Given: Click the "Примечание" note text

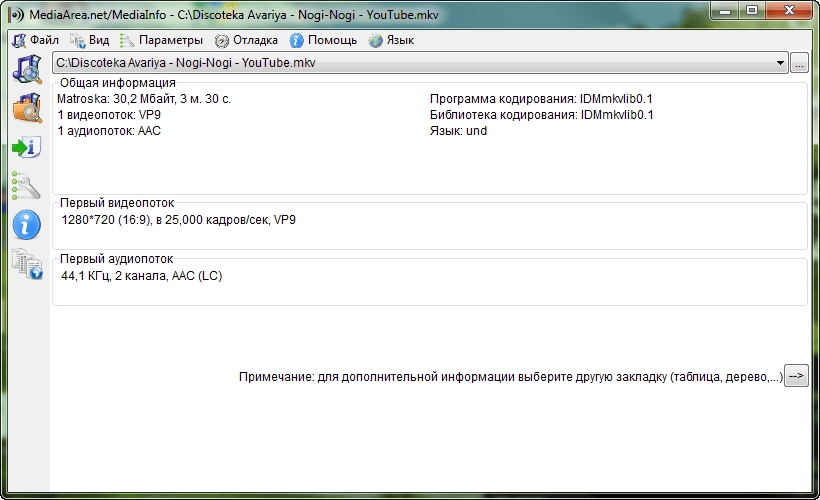Looking at the screenshot, I should pos(511,377).
